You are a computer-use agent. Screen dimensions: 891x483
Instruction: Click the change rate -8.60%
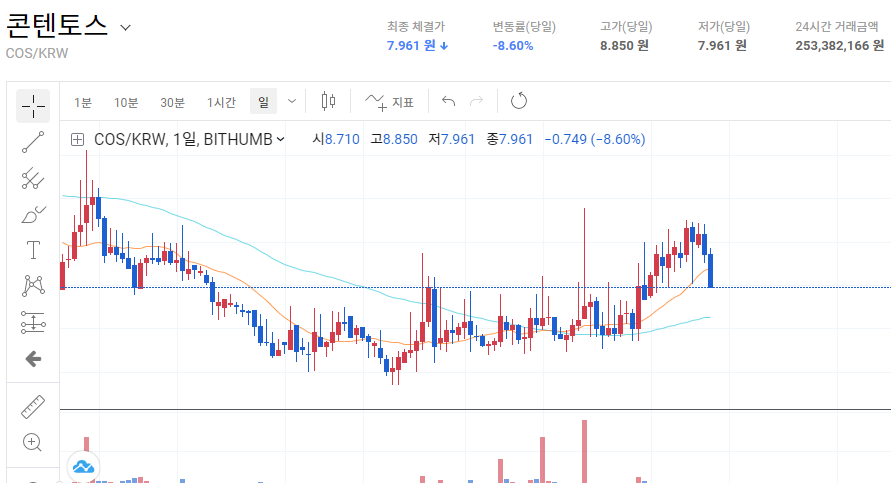[513, 46]
